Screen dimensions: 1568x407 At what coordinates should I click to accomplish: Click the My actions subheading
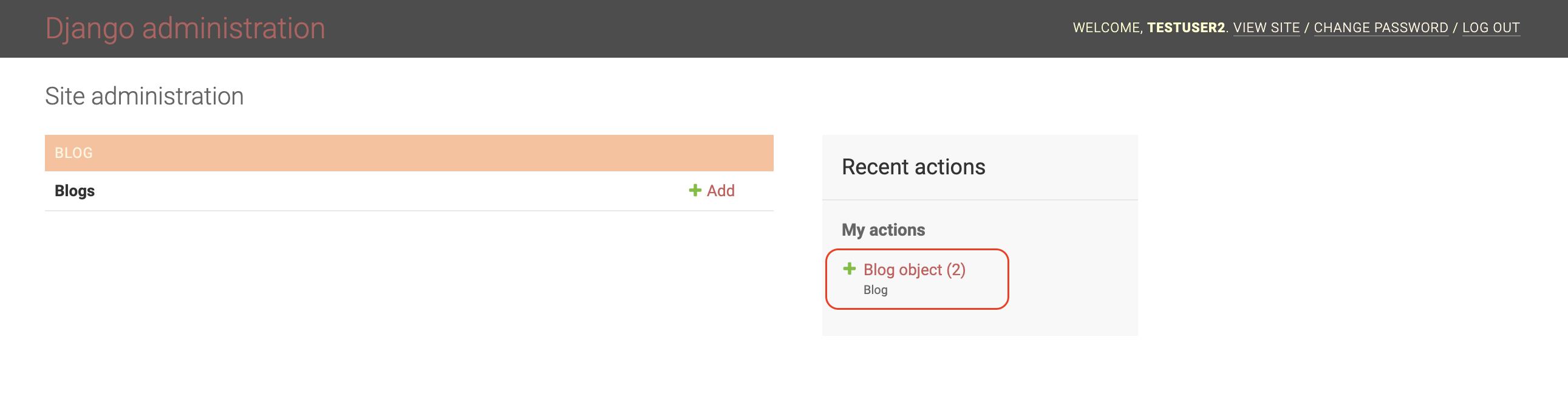pyautogui.click(x=883, y=230)
